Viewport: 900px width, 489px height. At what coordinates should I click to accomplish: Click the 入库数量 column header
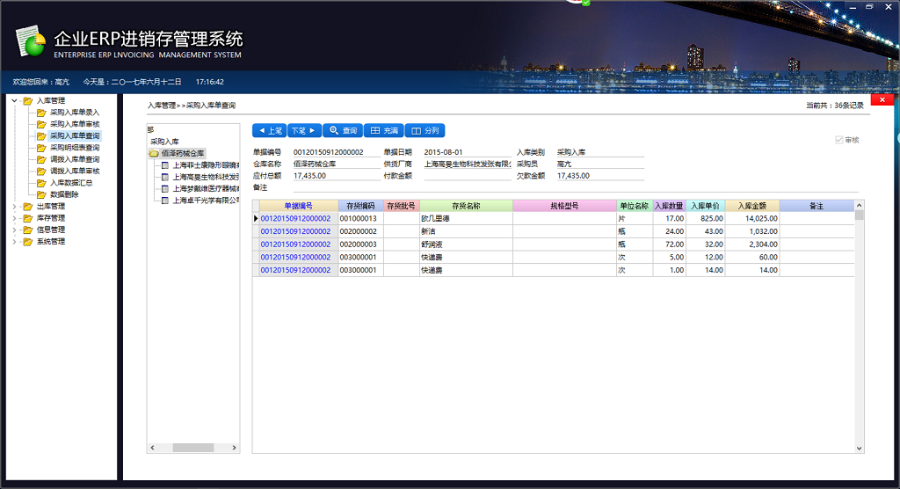point(669,206)
